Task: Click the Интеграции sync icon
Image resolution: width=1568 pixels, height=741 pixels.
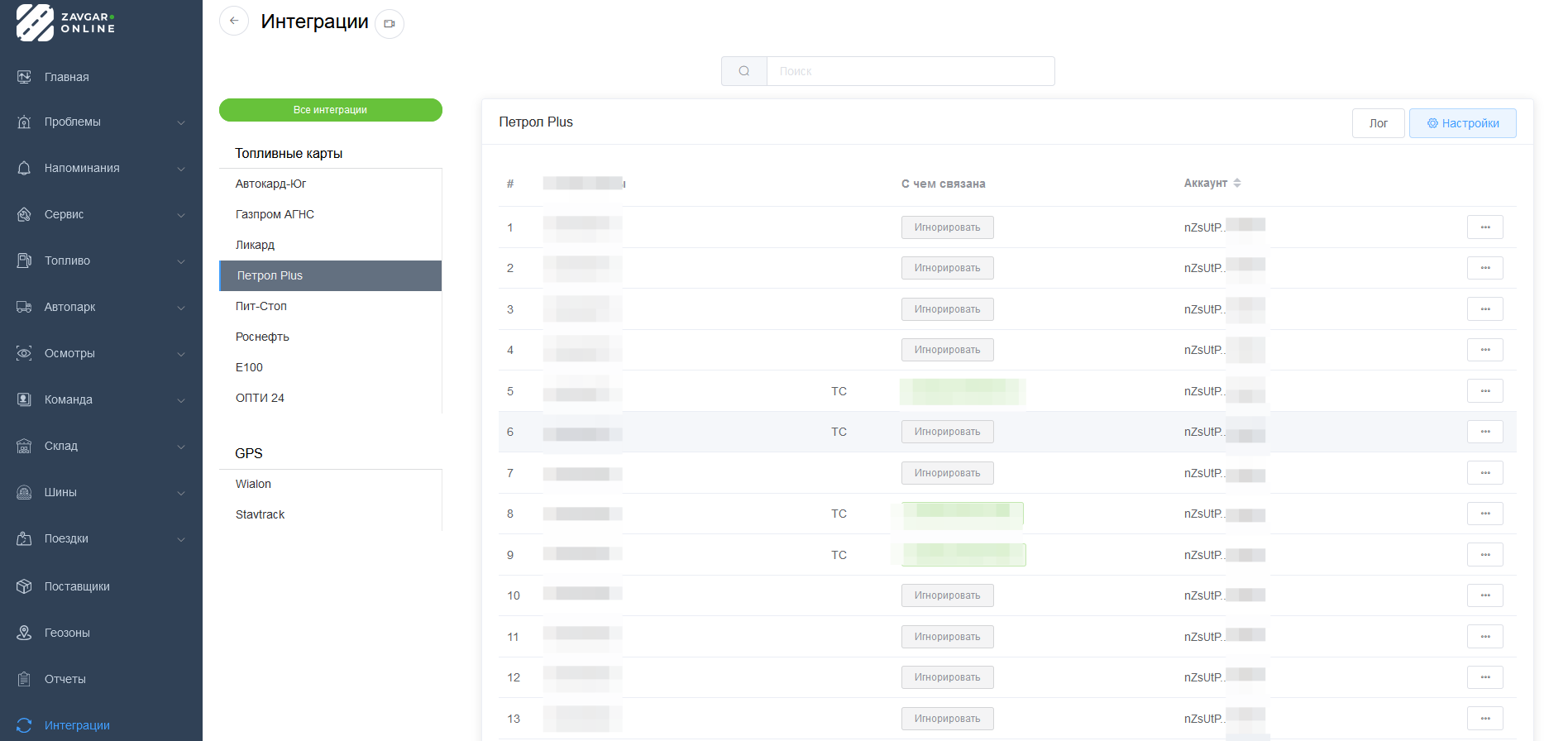Action: 24,725
